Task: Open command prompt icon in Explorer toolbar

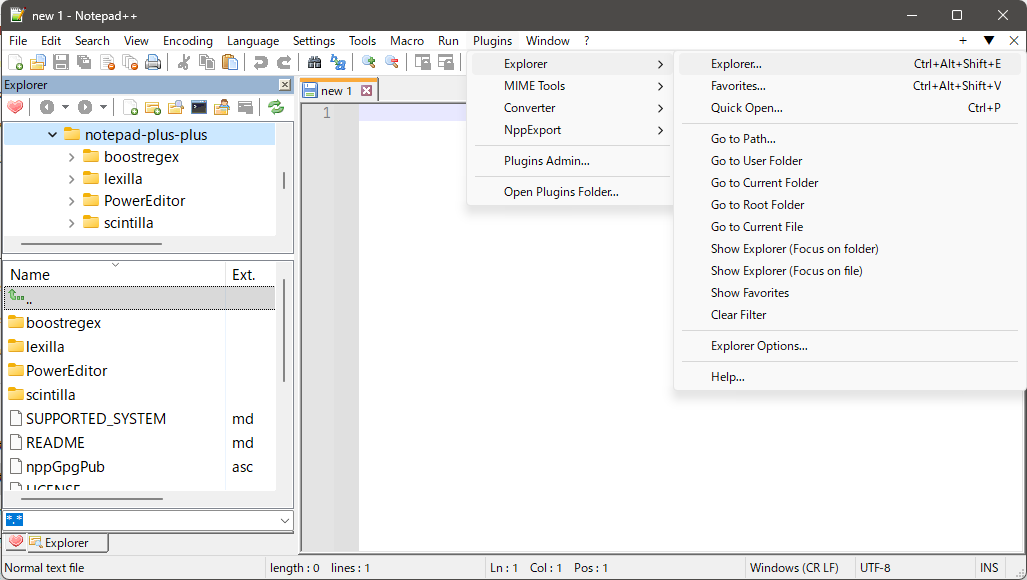Action: pos(199,107)
